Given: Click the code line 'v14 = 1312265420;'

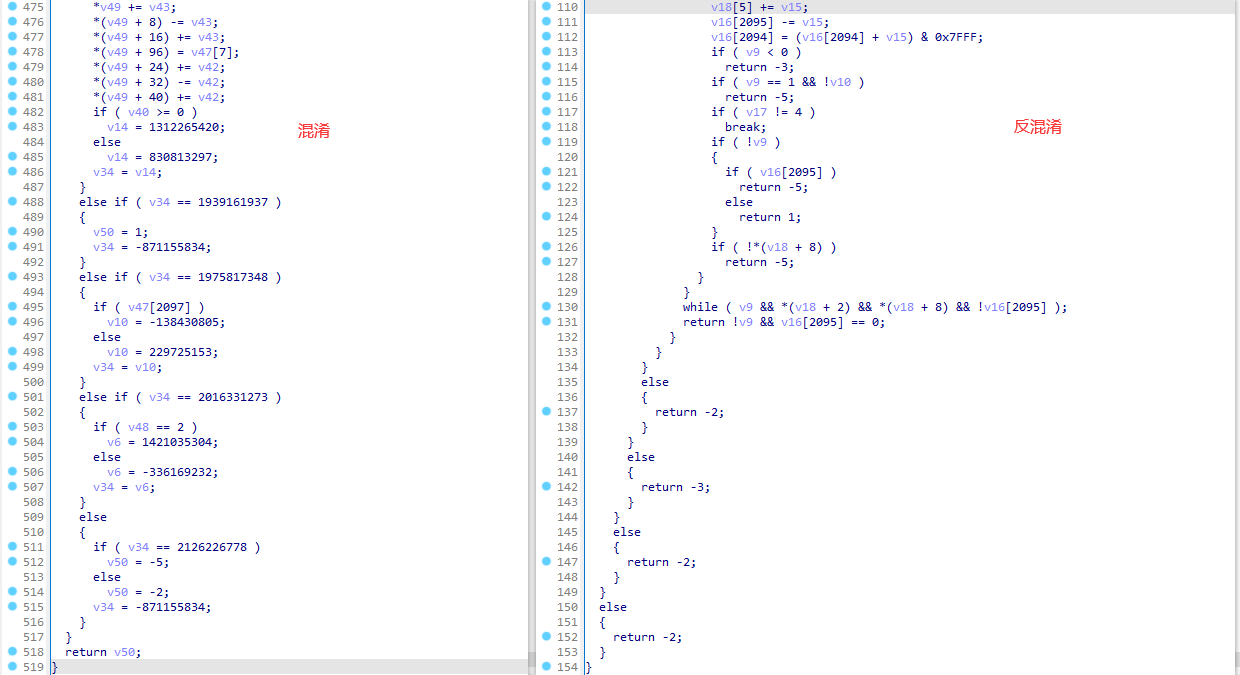Looking at the screenshot, I should pos(166,127).
